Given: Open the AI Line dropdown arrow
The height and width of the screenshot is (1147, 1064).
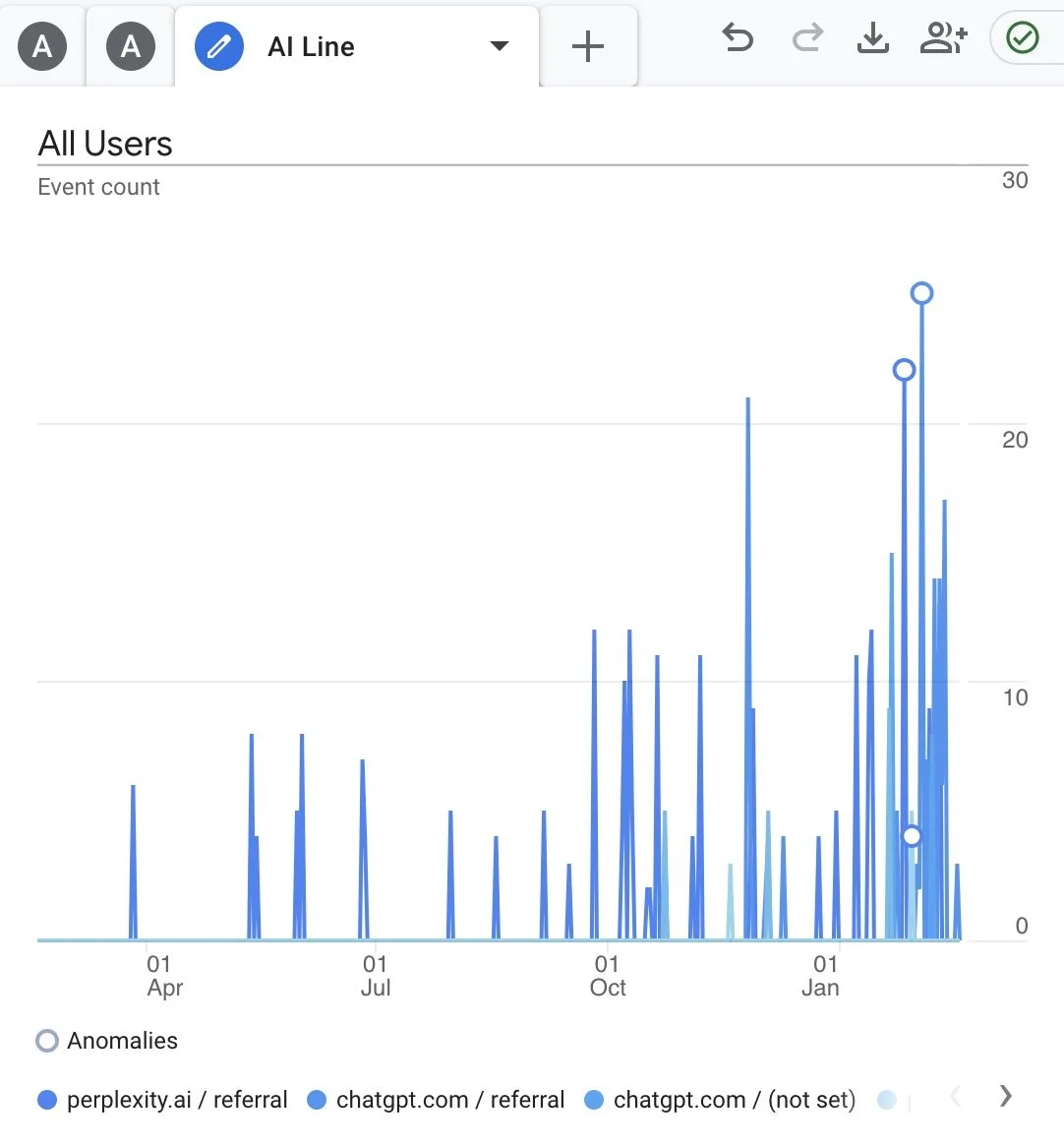Looking at the screenshot, I should coord(500,45).
